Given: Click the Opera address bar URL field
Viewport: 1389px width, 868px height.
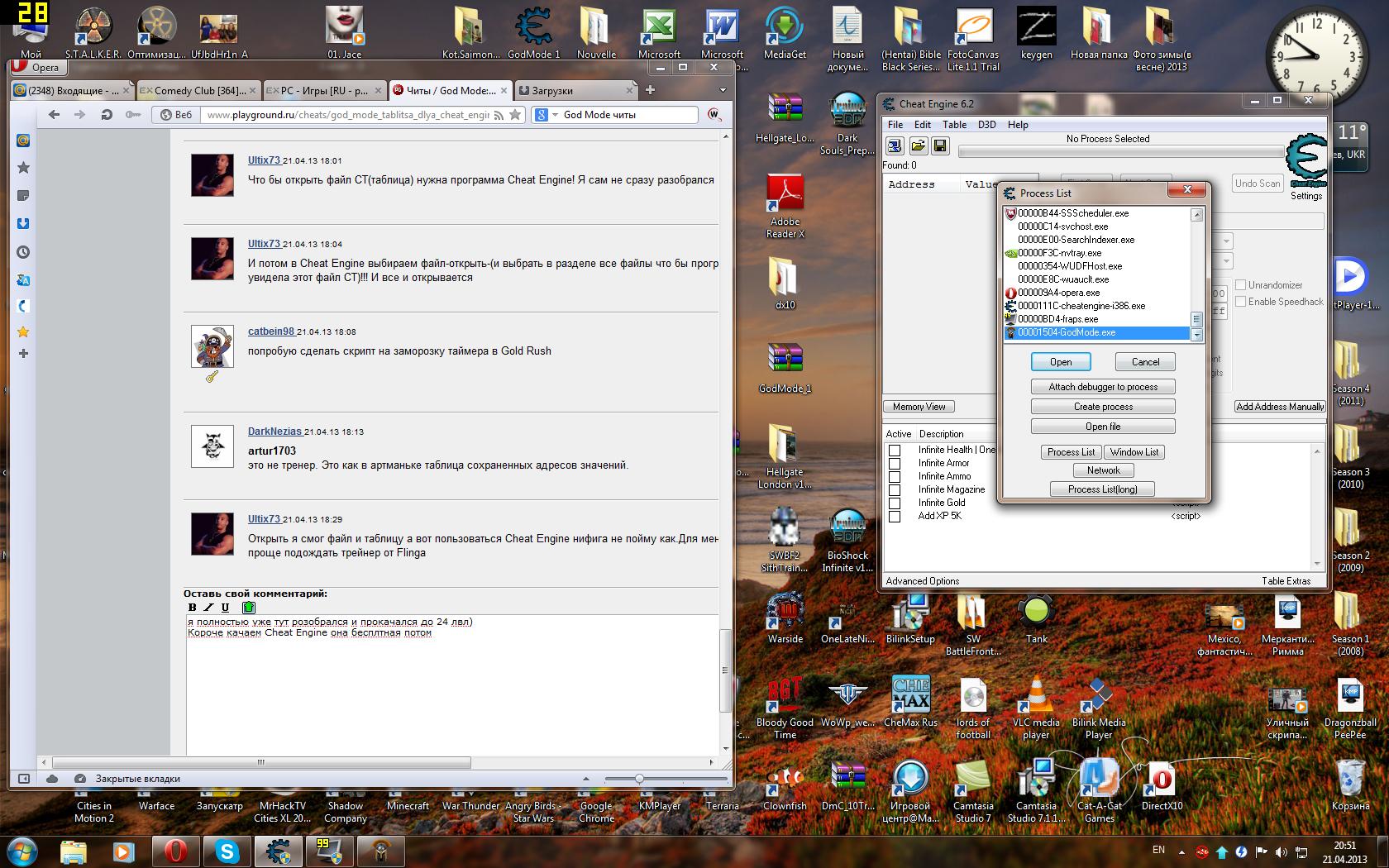Looking at the screenshot, I should click(347, 115).
